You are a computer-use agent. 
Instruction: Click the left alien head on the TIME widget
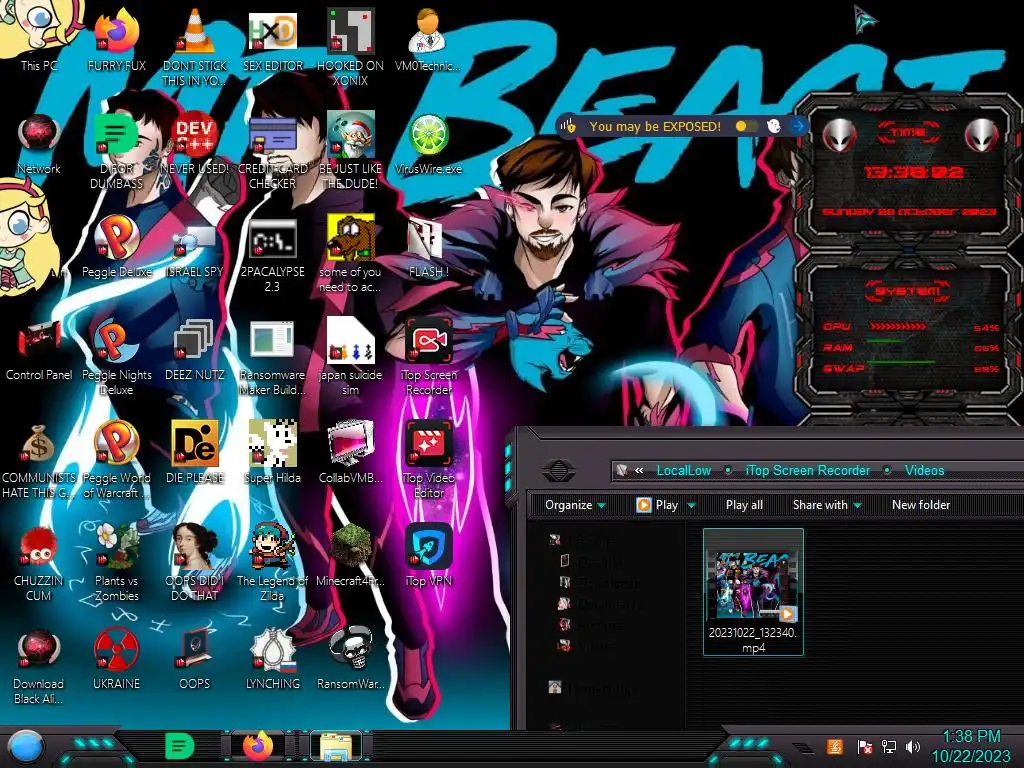tap(840, 136)
